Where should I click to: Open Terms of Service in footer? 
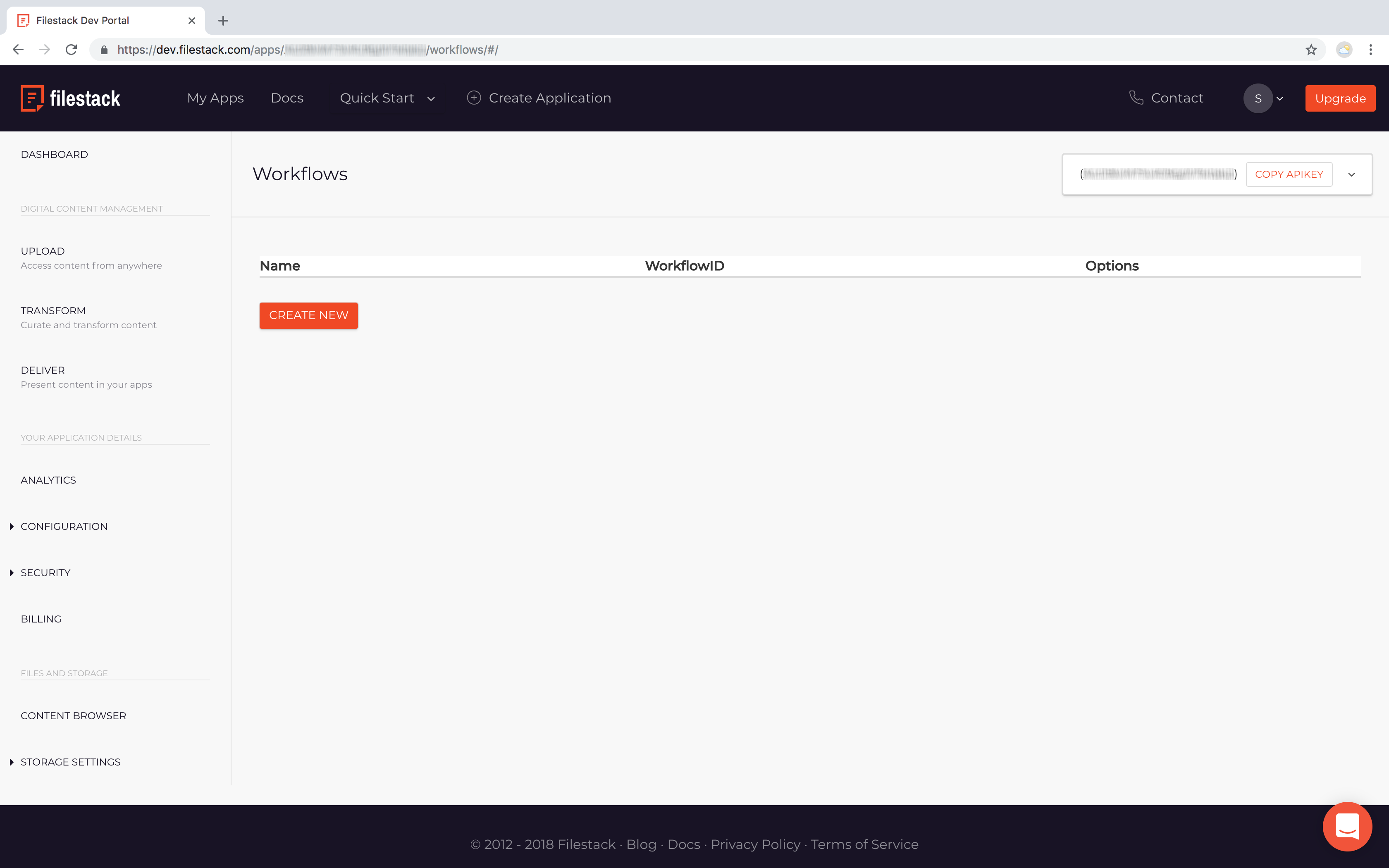(x=864, y=844)
